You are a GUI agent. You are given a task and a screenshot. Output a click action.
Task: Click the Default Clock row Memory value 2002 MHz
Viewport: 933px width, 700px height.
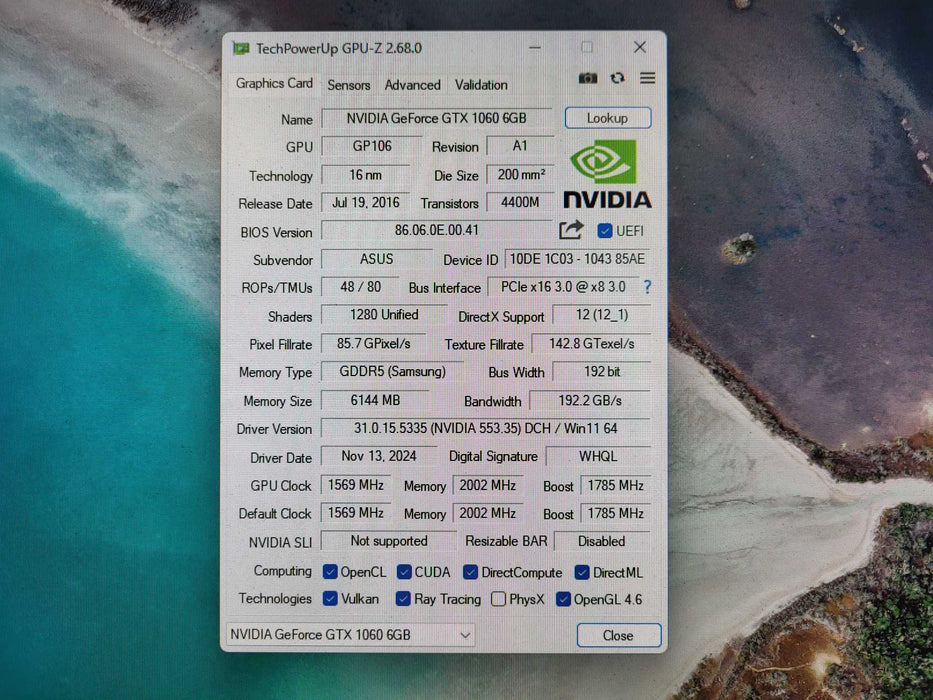point(487,513)
